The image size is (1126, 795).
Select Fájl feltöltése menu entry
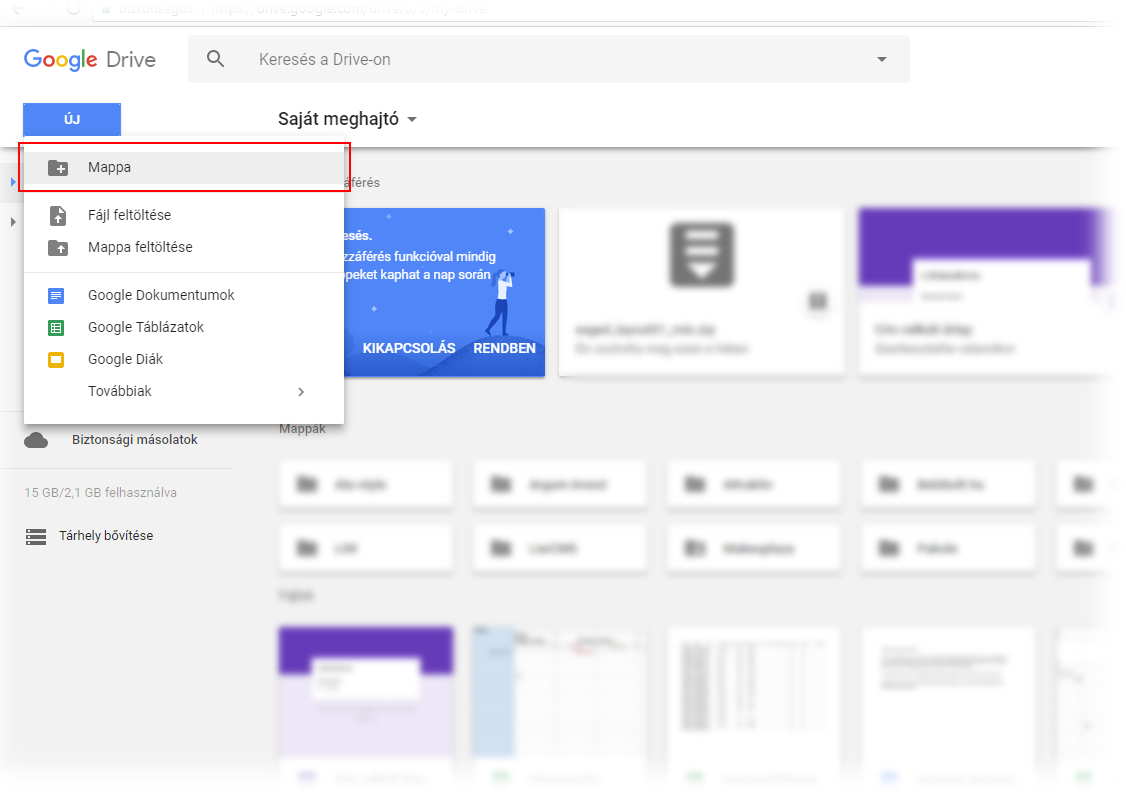(x=129, y=215)
